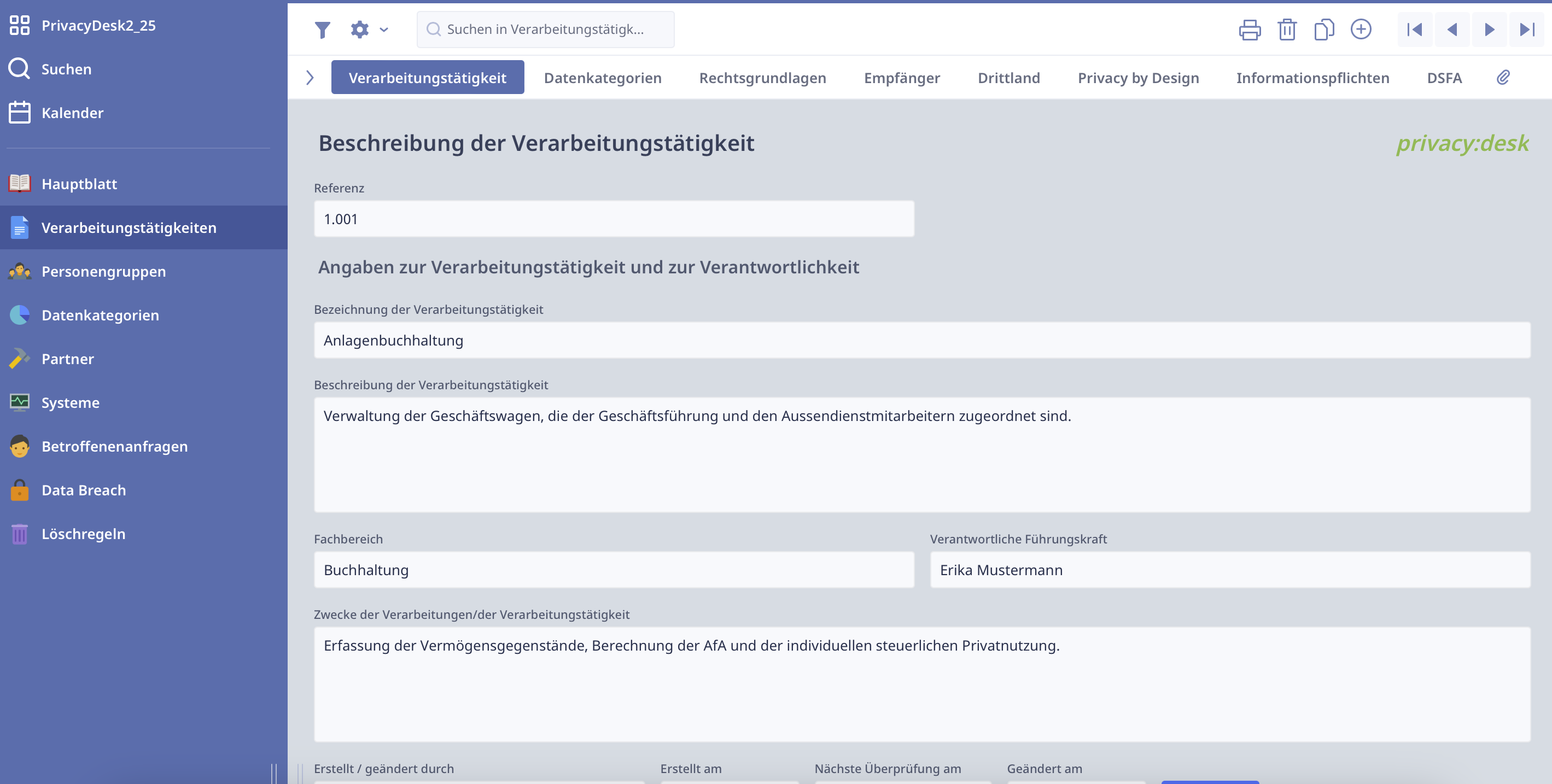Open Löschregeln in the sidebar

(83, 534)
